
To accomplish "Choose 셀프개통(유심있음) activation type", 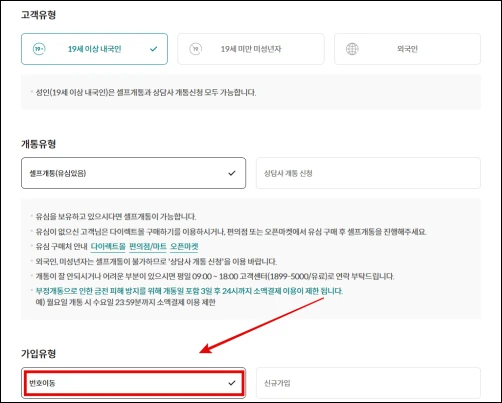I will coord(133,173).
